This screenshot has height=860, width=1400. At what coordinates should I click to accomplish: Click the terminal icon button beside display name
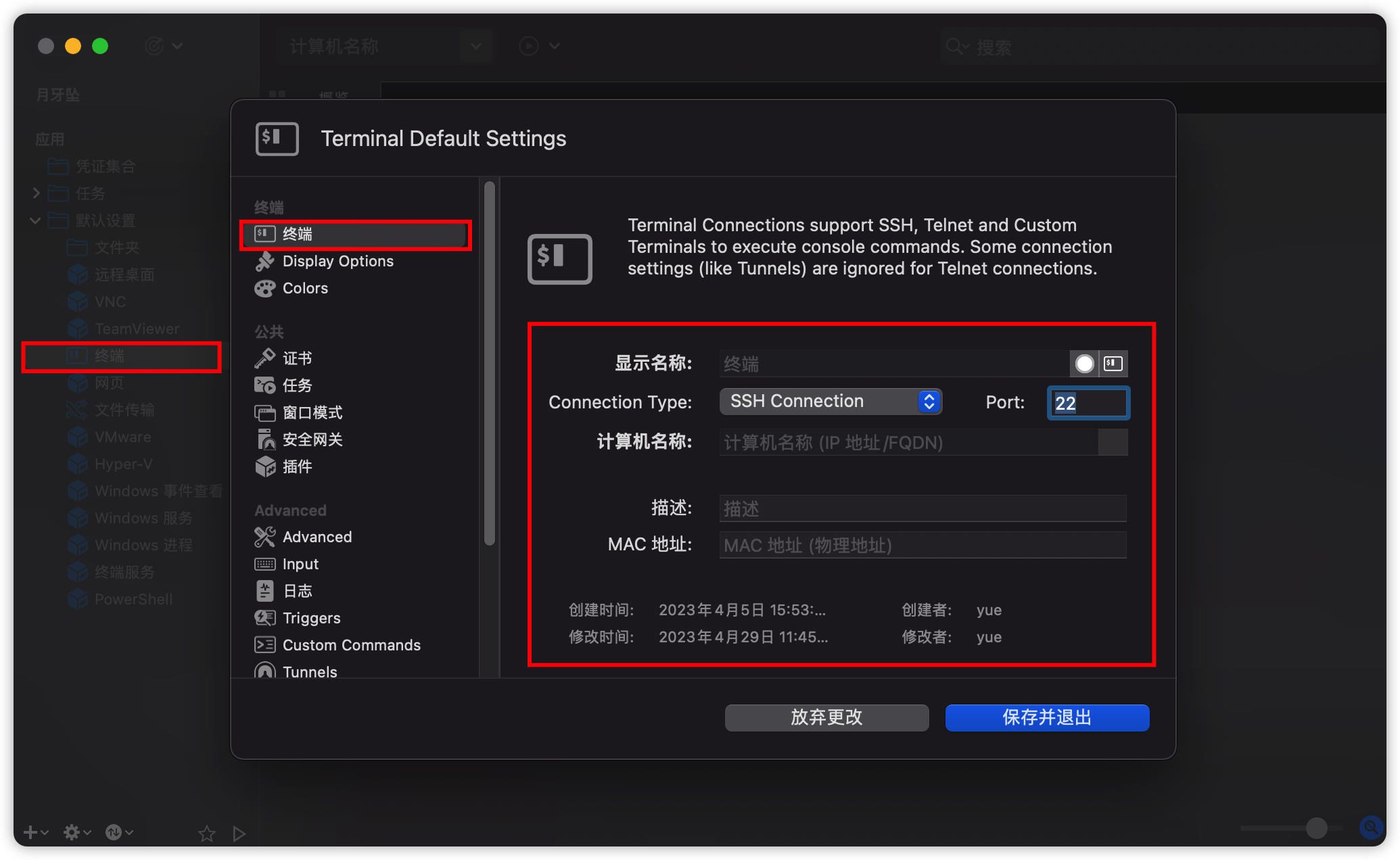1113,364
